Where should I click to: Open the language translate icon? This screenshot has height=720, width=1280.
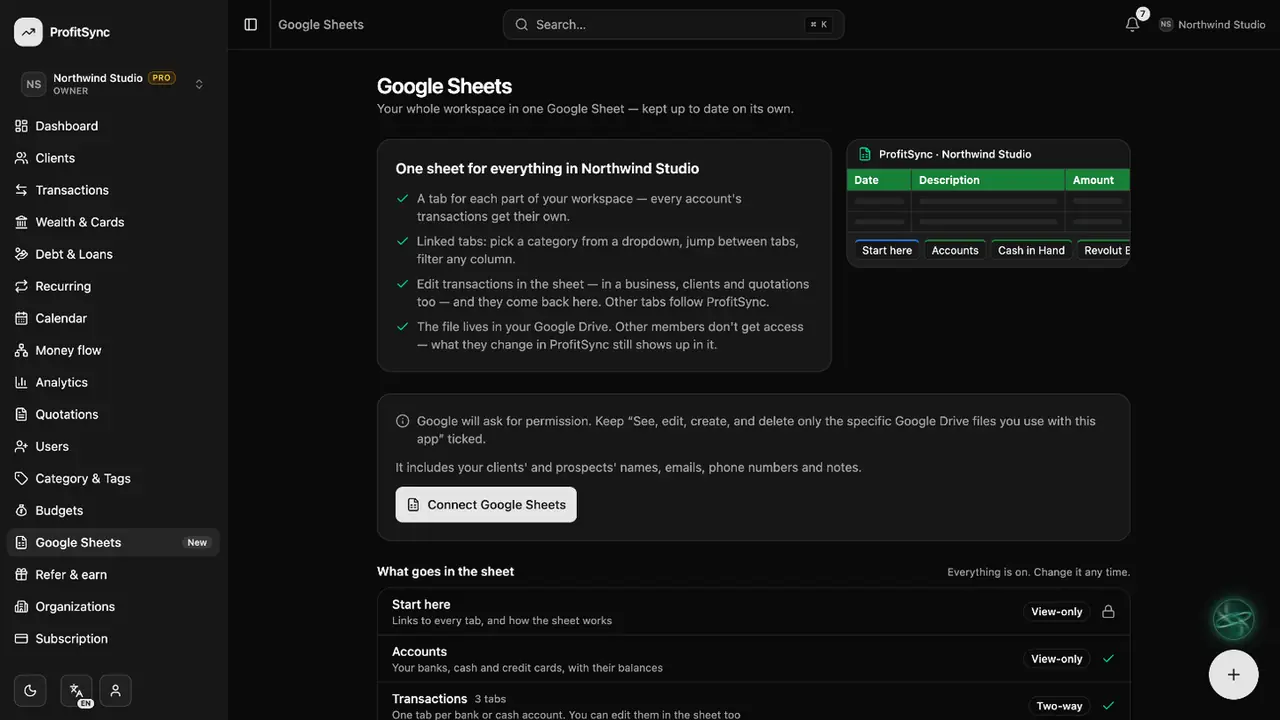(x=76, y=690)
